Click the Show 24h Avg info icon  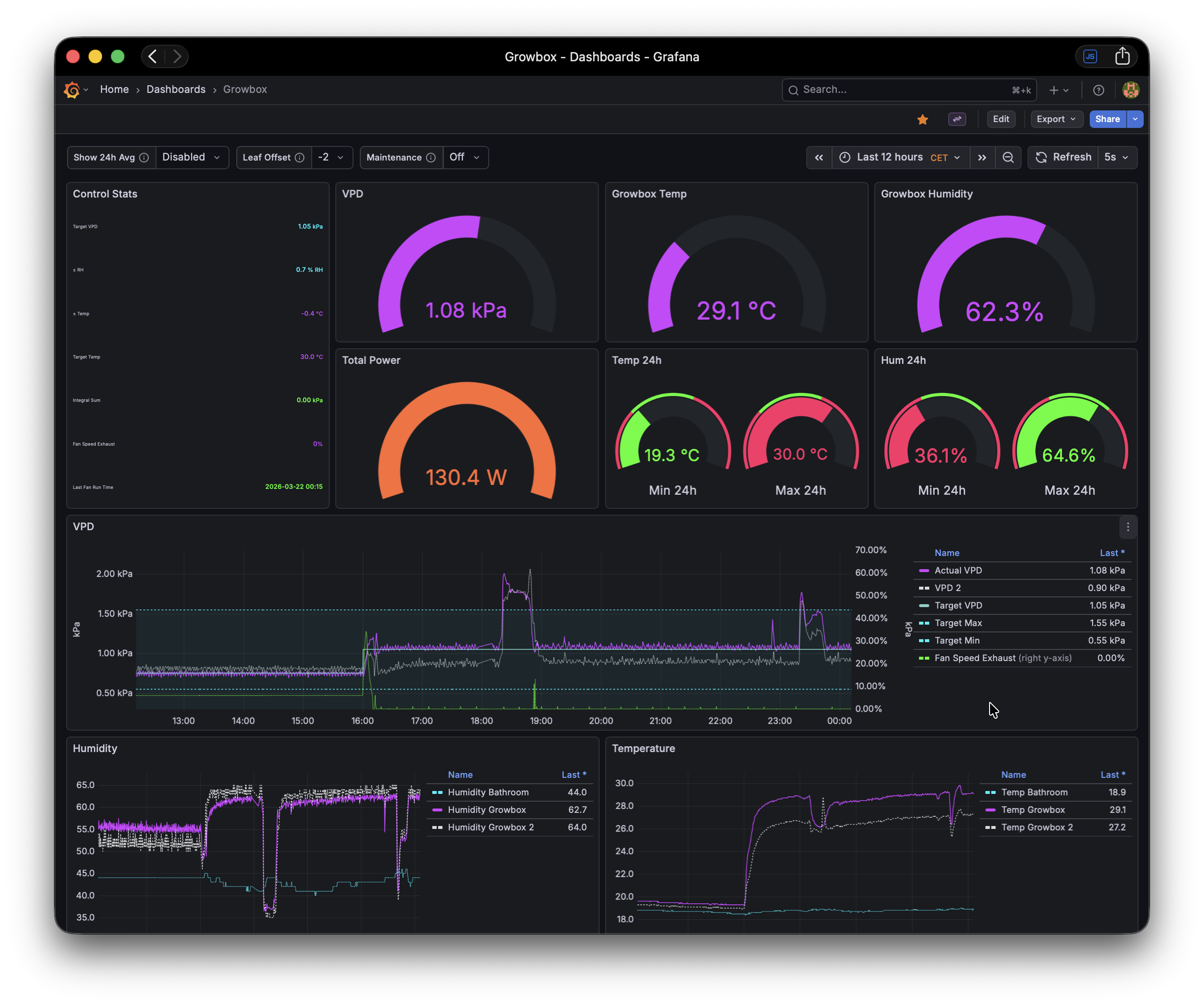pos(144,157)
